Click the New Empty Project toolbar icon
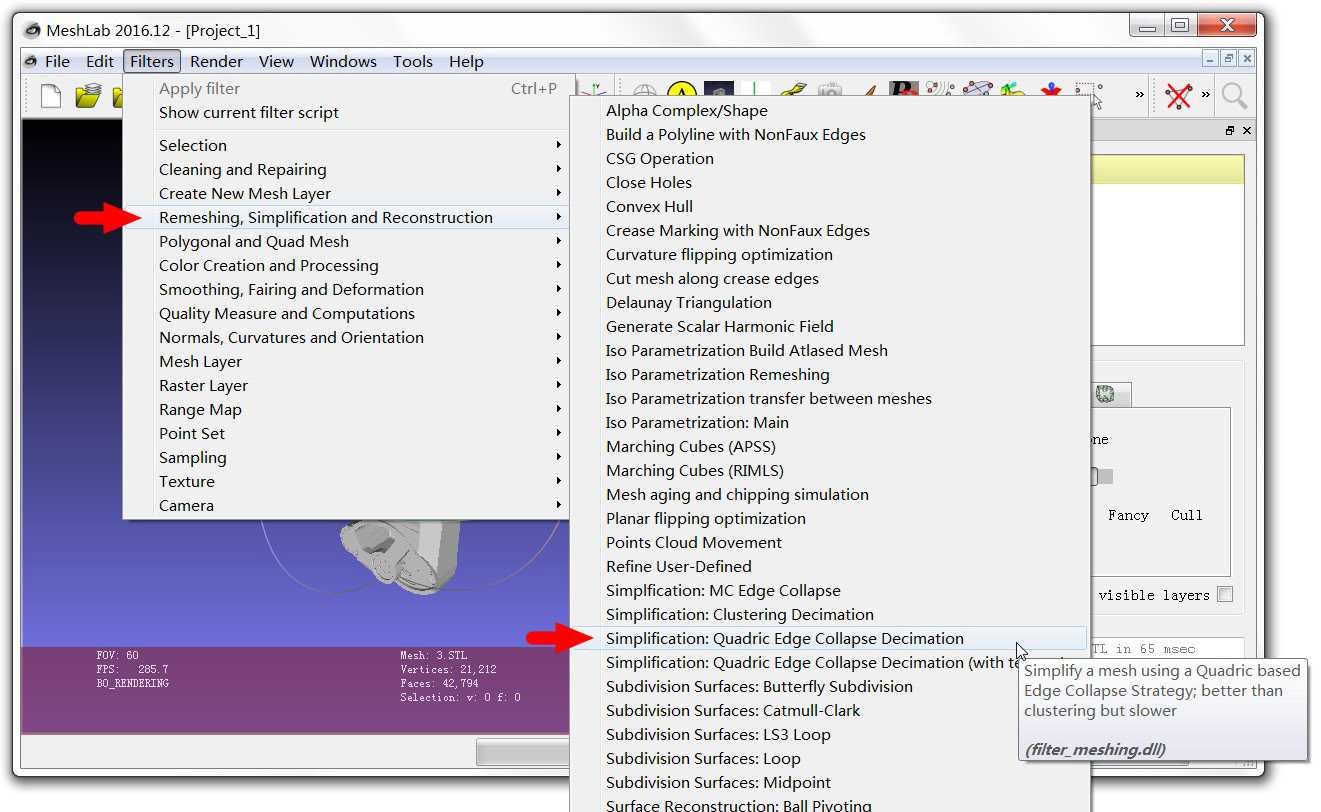Image resolution: width=1321 pixels, height=812 pixels. pos(51,96)
